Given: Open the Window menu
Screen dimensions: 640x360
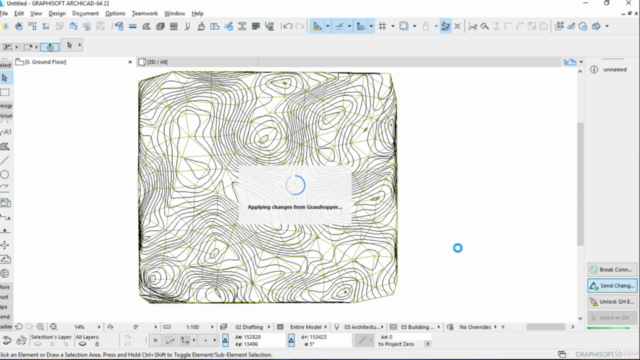Looking at the screenshot, I should (174, 13).
